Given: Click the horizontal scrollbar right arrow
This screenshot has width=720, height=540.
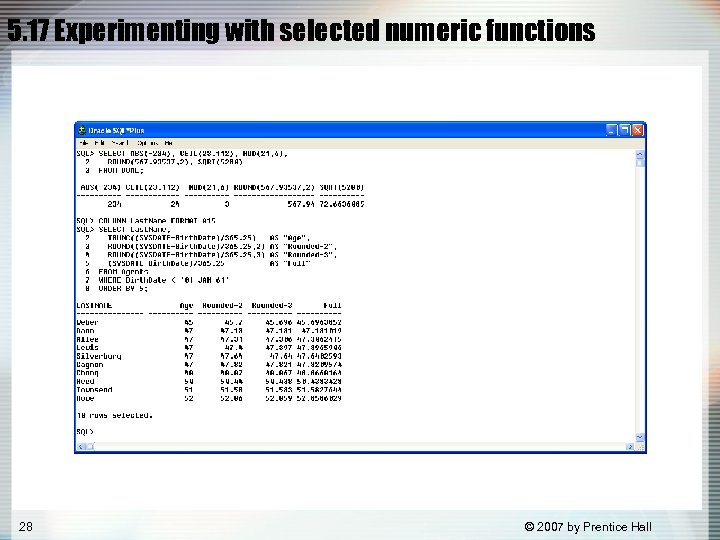Looking at the screenshot, I should [x=630, y=446].
